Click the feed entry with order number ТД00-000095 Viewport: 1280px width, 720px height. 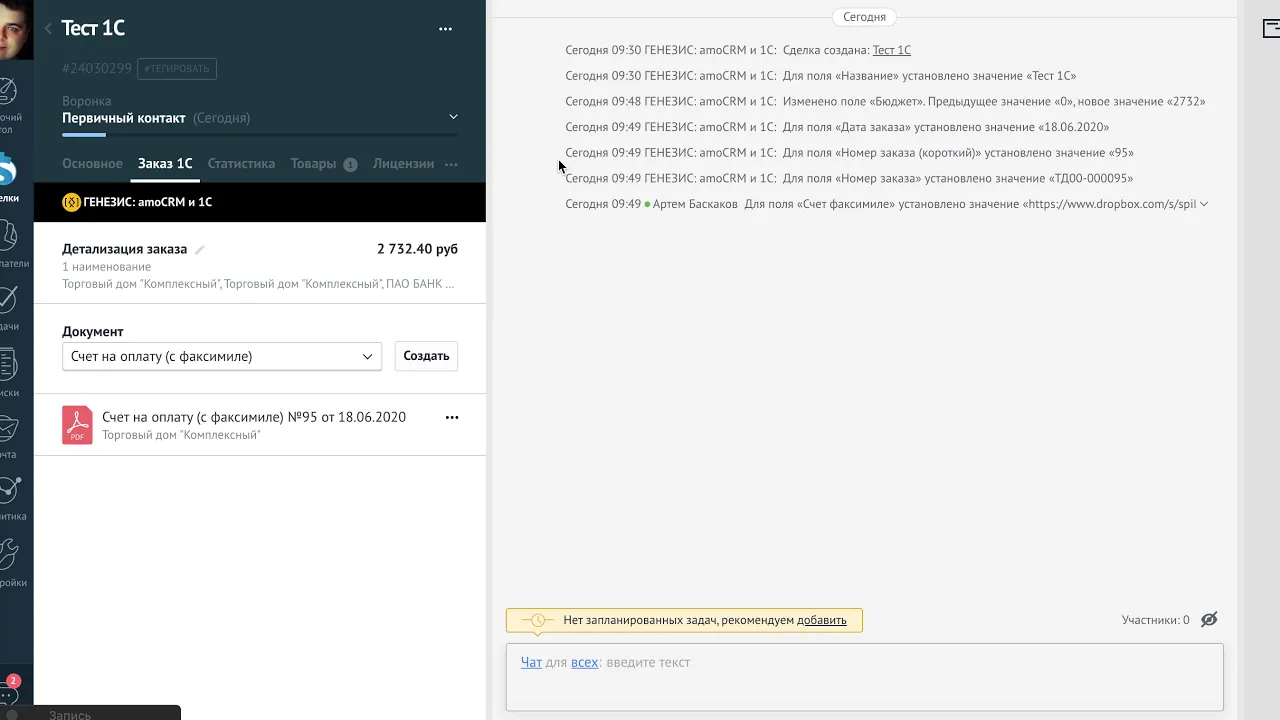[849, 178]
